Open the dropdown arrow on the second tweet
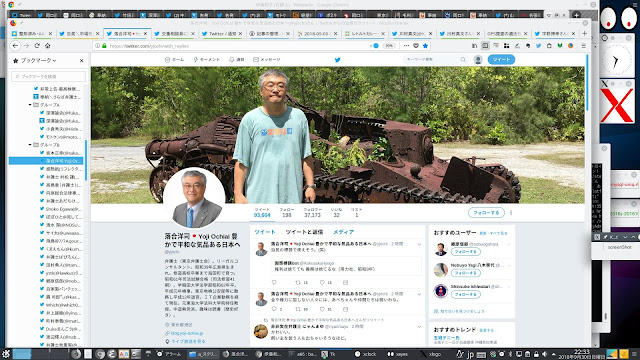640x360 pixels. coord(419,294)
